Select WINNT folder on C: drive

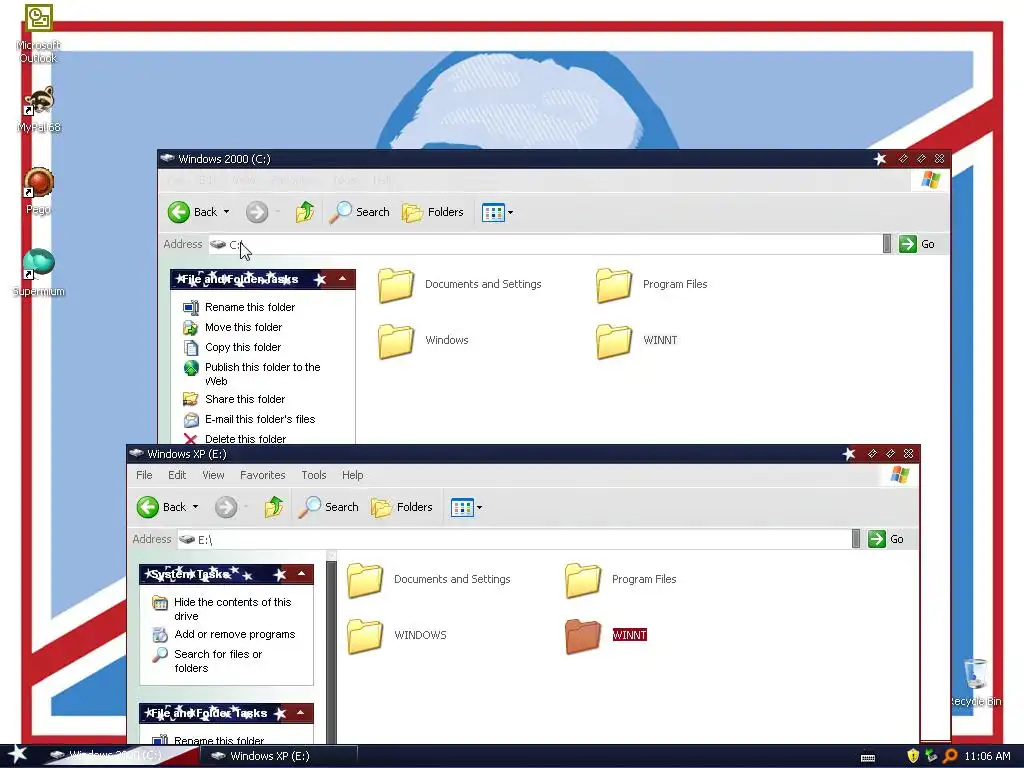click(637, 341)
